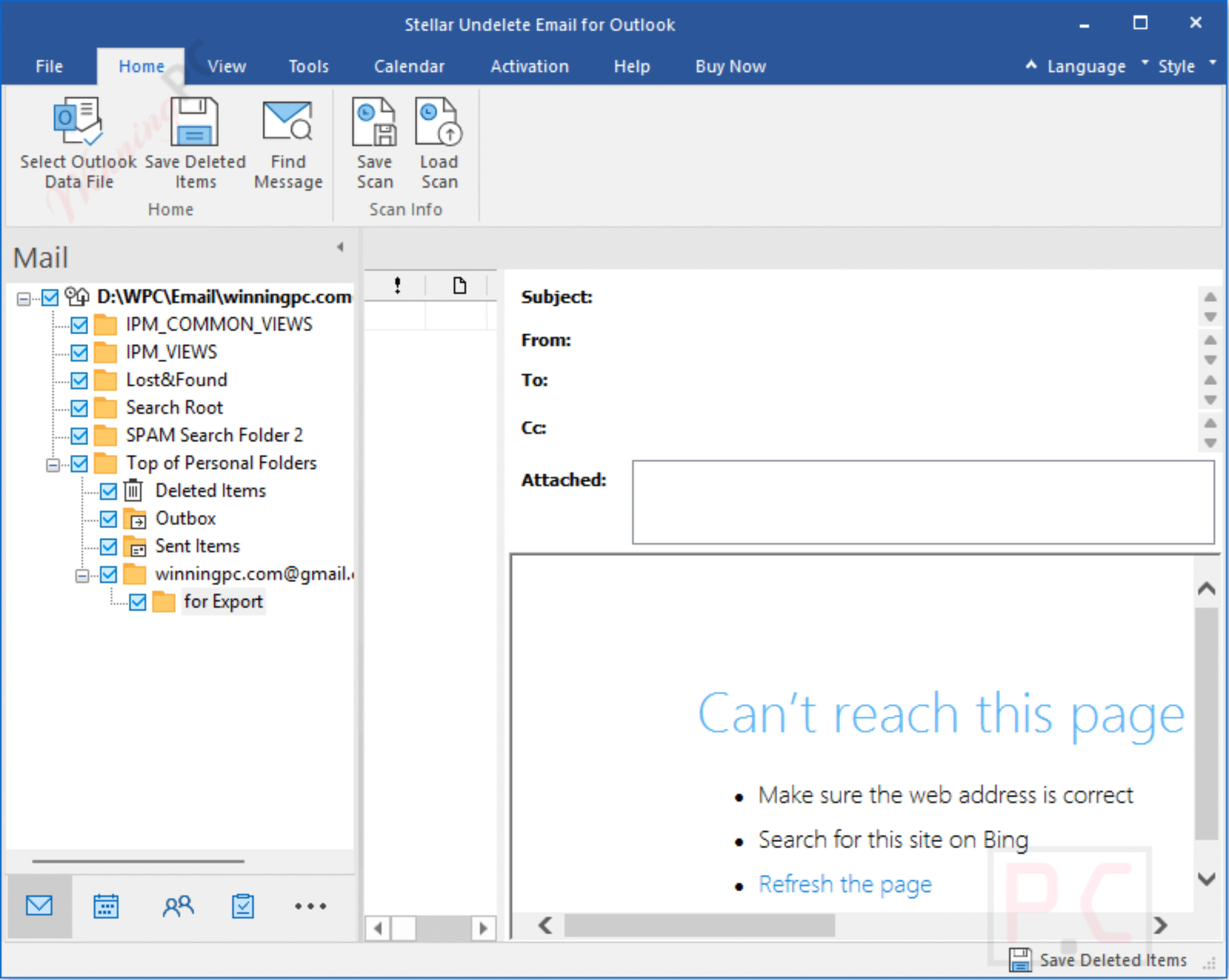Click the for Export folder icon
This screenshot has height=980, width=1229.
click(164, 601)
